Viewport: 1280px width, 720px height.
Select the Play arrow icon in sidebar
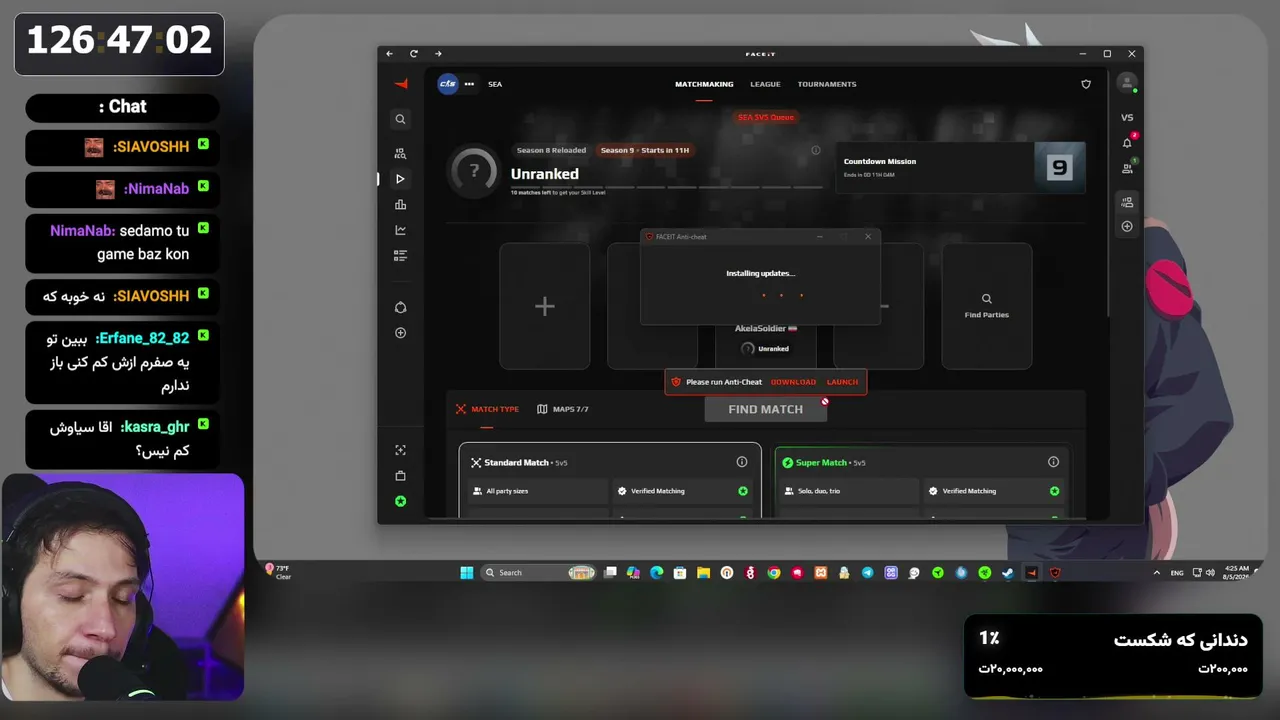[400, 179]
